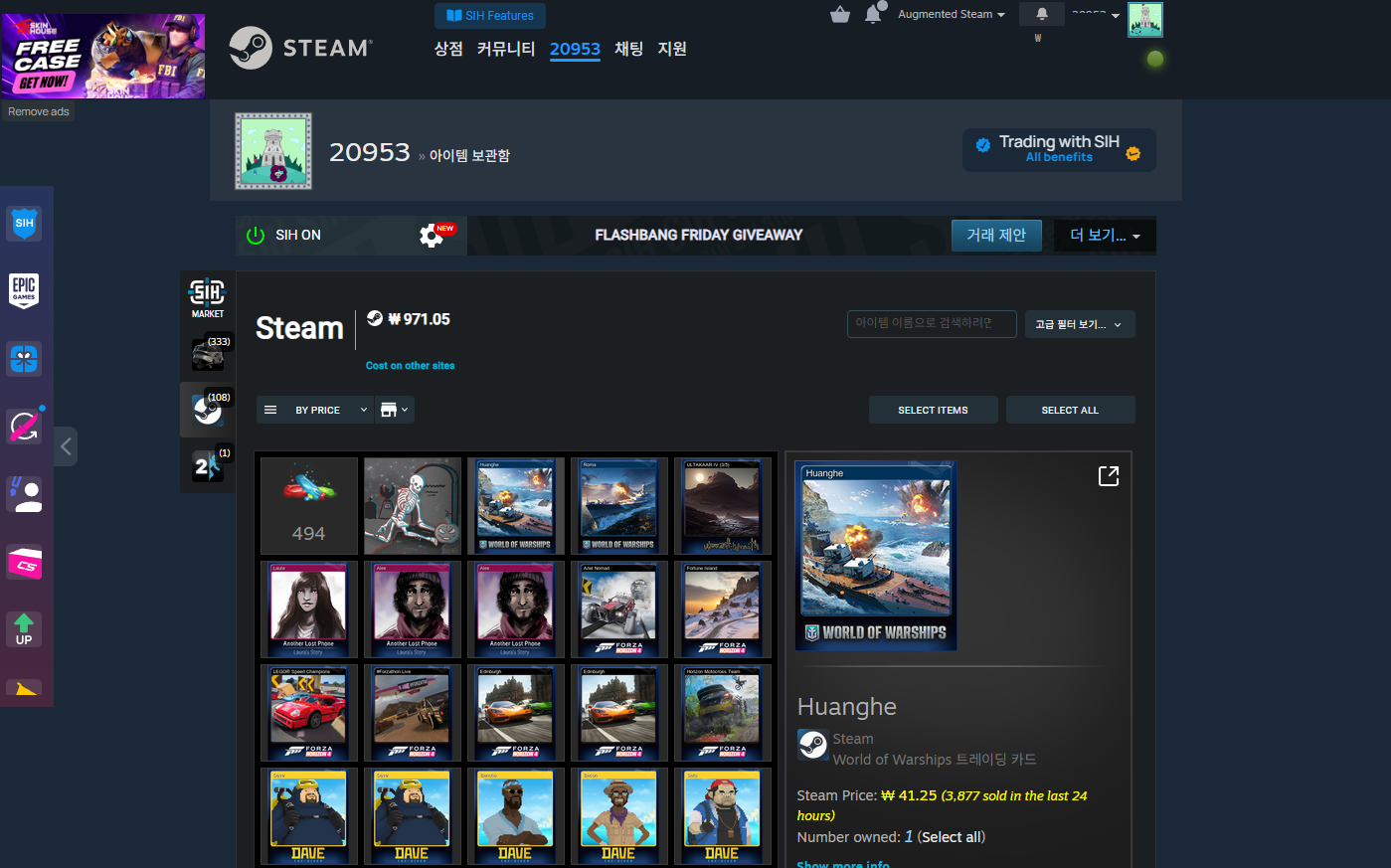The width and height of the screenshot is (1391, 868).
Task: Open the 커뮤니티 menu
Action: coord(506,49)
